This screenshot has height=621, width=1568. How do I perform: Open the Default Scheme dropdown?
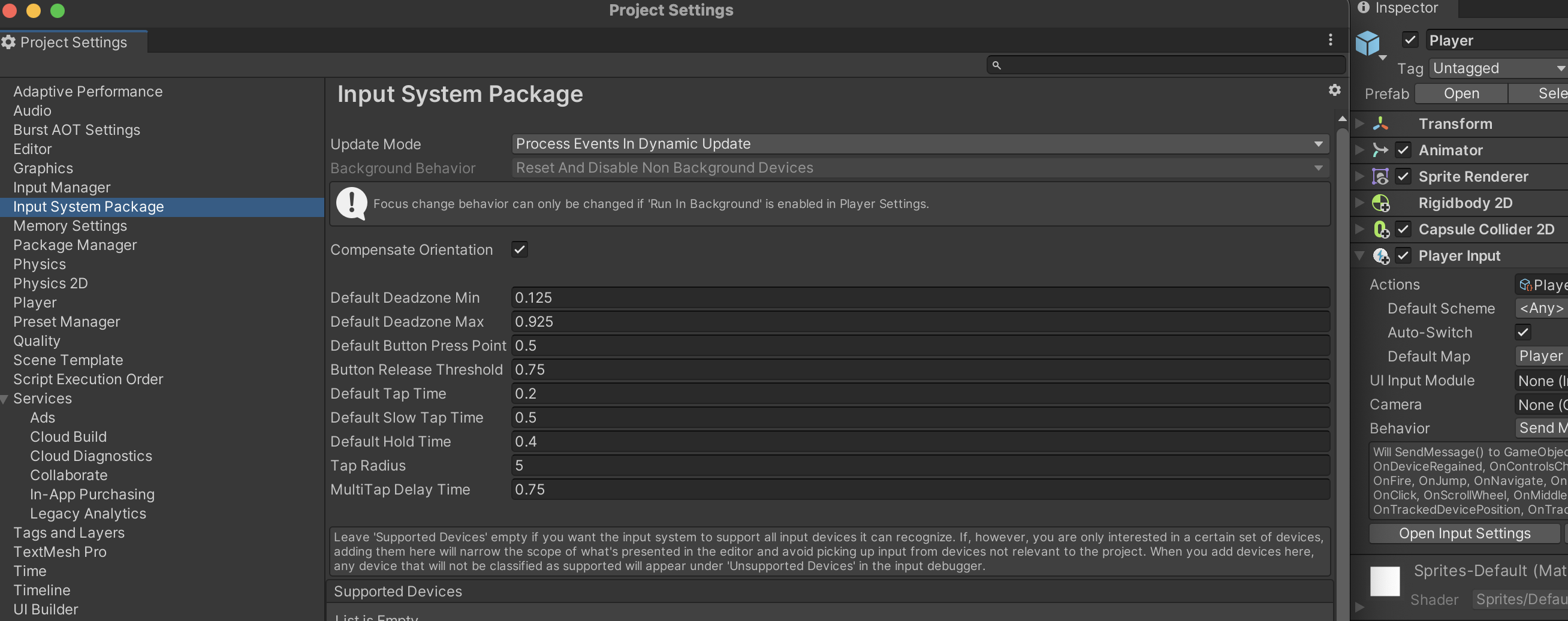coord(1541,308)
